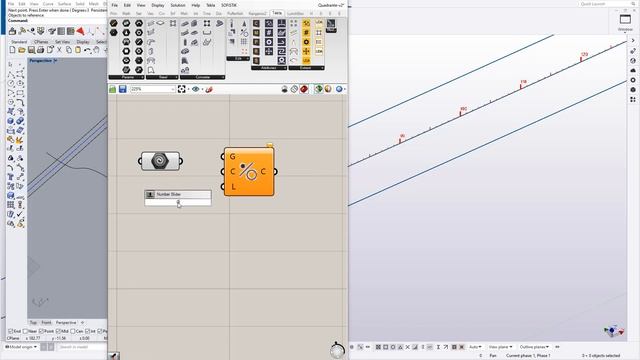Image resolution: width=640 pixels, height=360 pixels.
Task: Pick percent-circle component in Edit panel
Action: [x=244, y=33]
